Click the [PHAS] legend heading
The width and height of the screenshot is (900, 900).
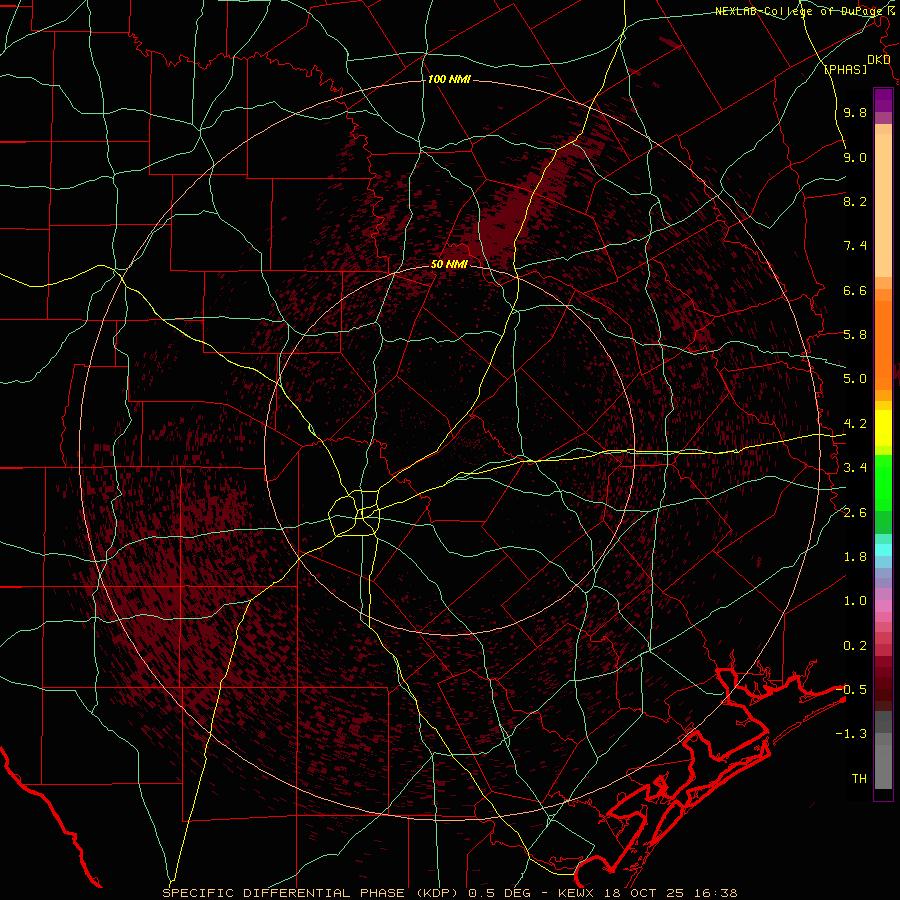click(x=845, y=69)
